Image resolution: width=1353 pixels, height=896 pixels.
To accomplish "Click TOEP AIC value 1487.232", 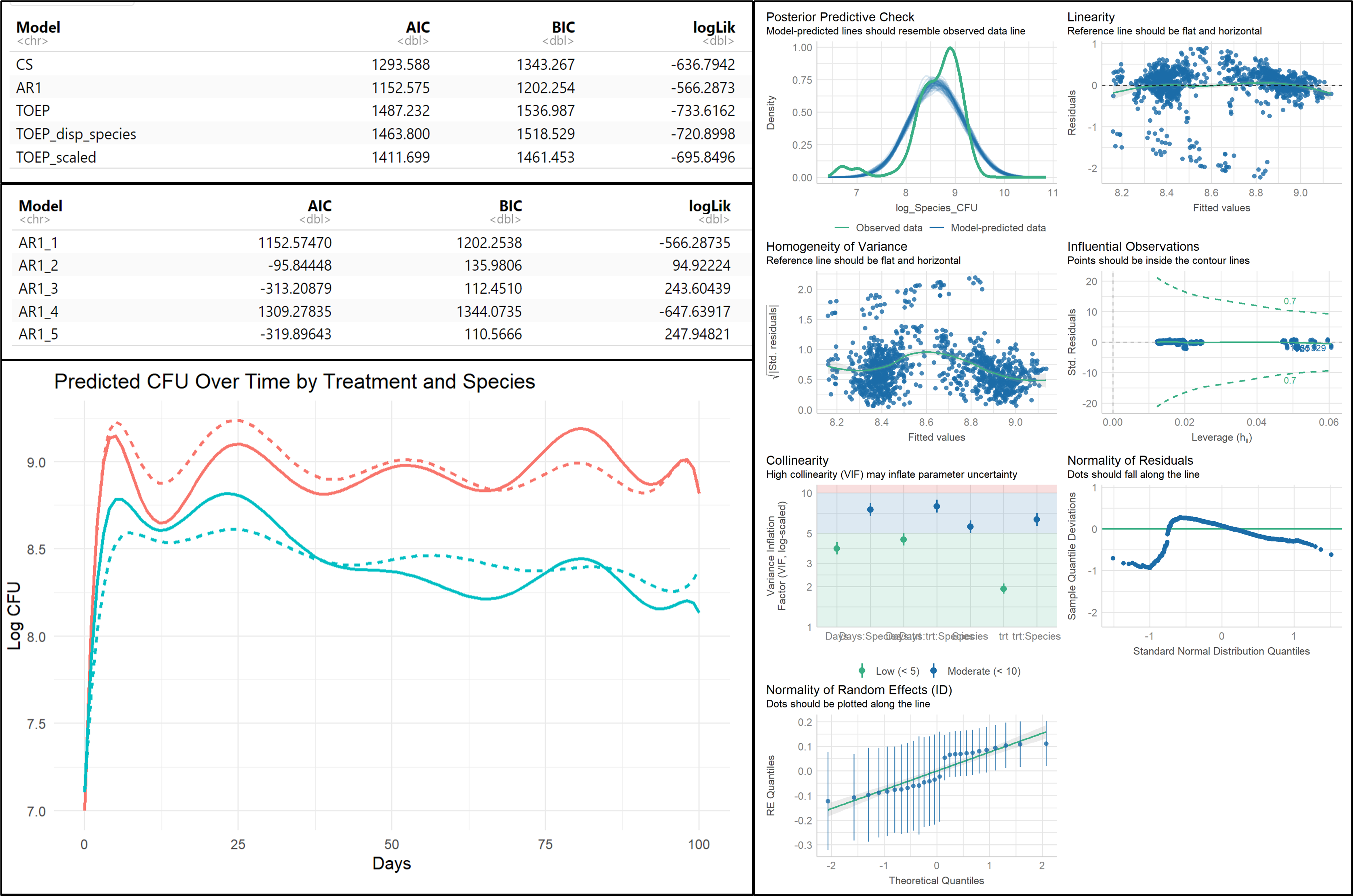I will [400, 111].
